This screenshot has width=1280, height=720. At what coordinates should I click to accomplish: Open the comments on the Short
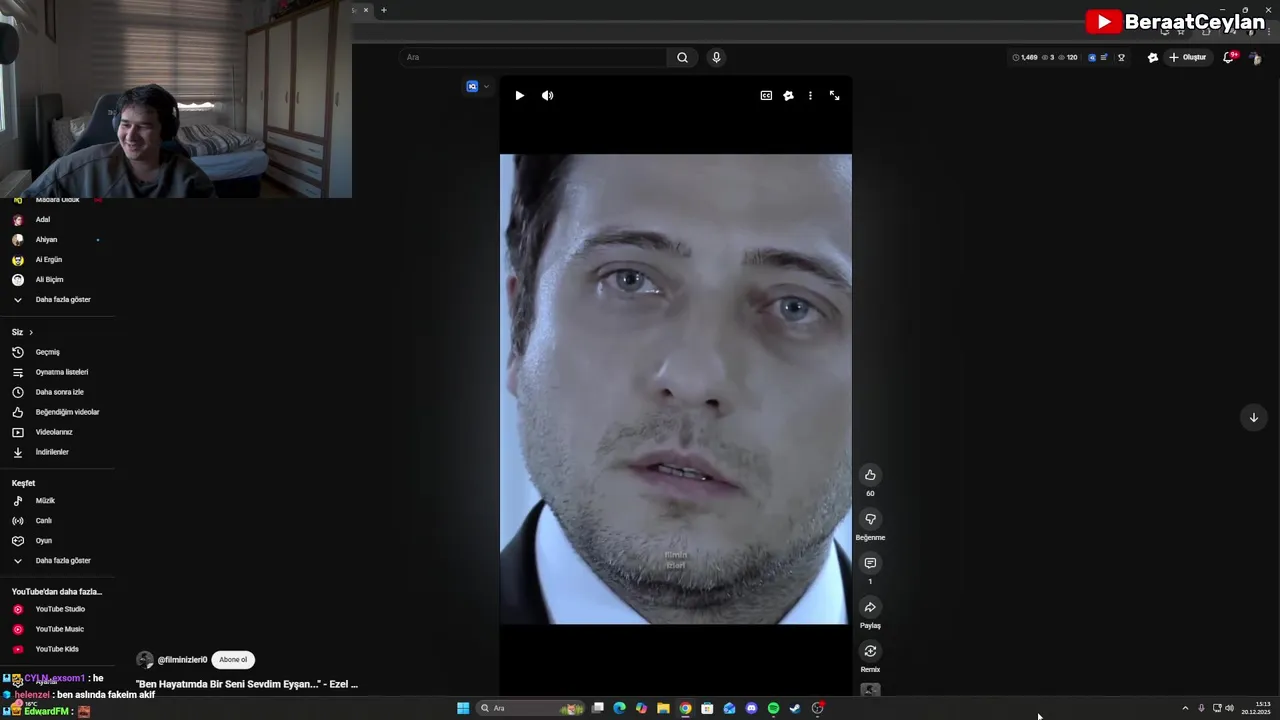point(870,563)
